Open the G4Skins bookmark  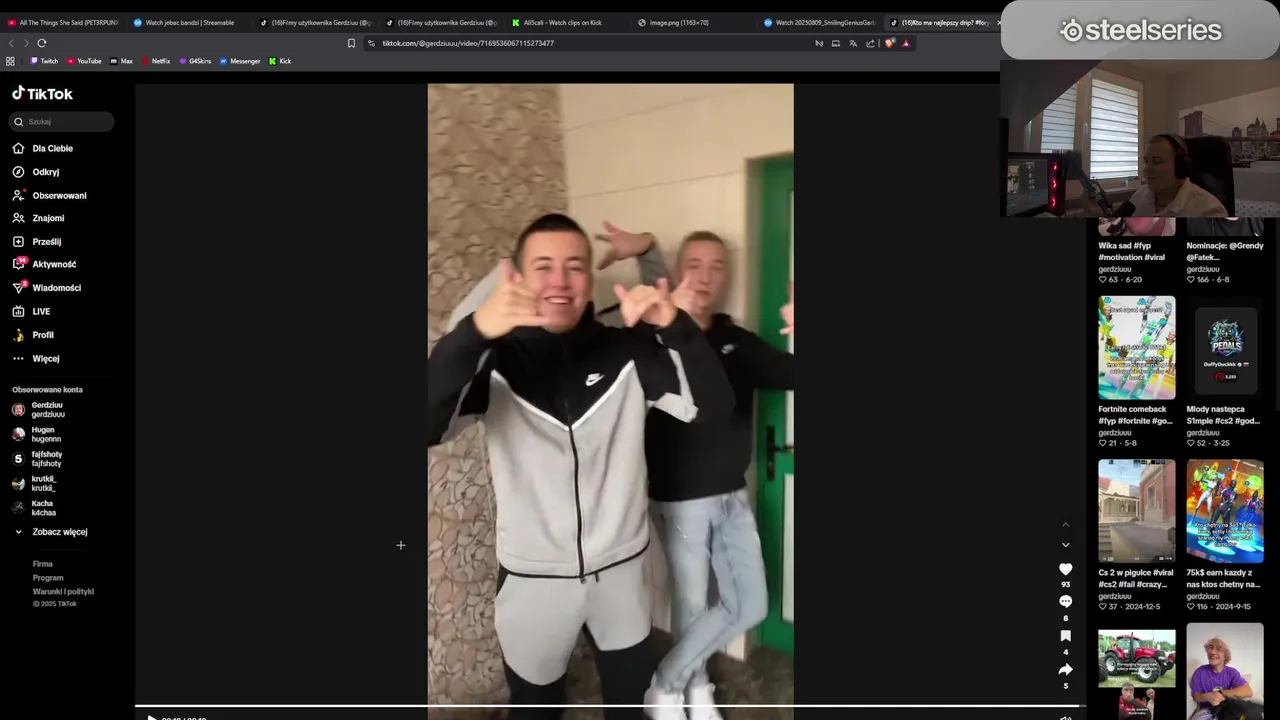(195, 61)
